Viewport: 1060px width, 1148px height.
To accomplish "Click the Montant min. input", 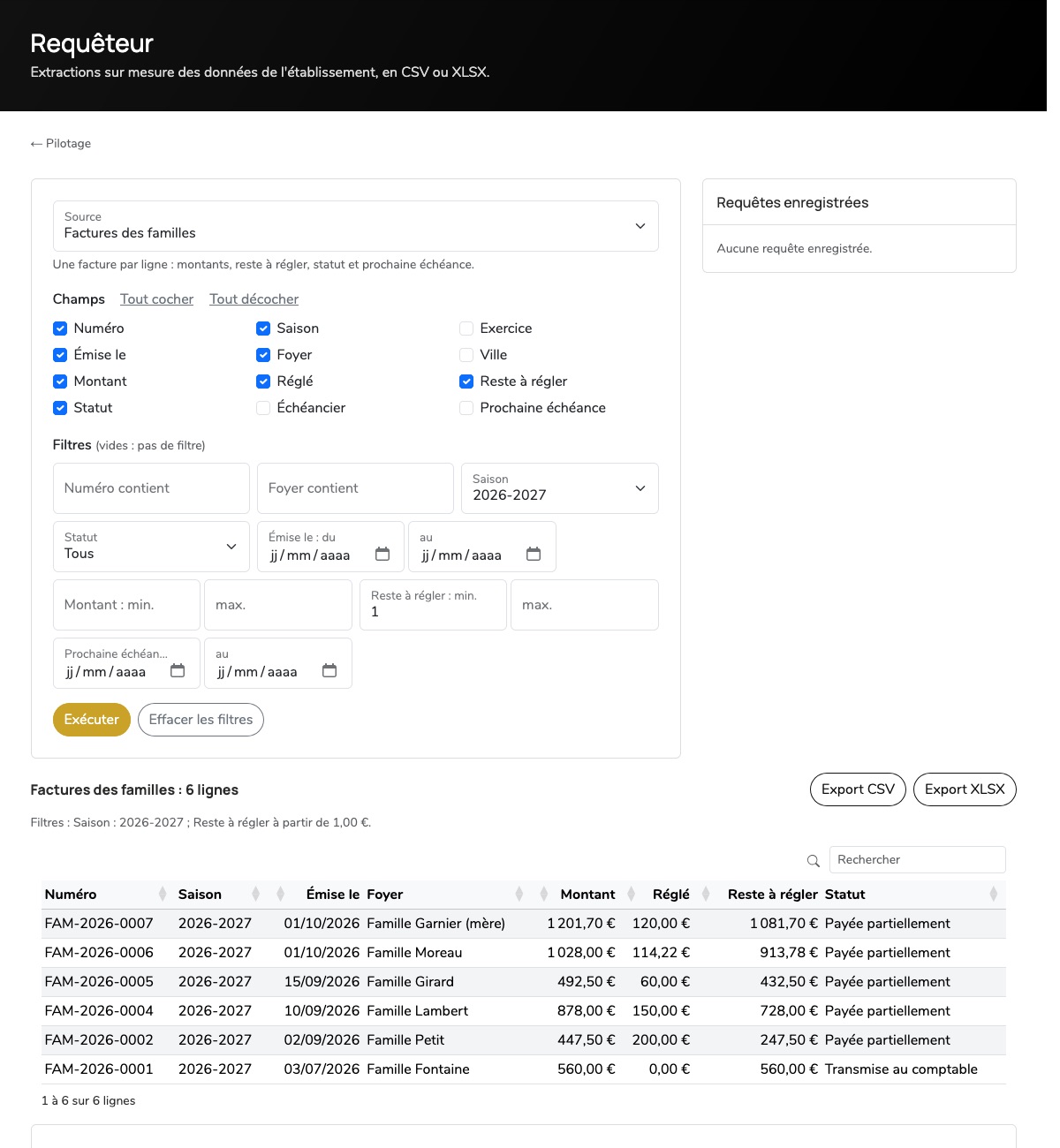I will [126, 605].
